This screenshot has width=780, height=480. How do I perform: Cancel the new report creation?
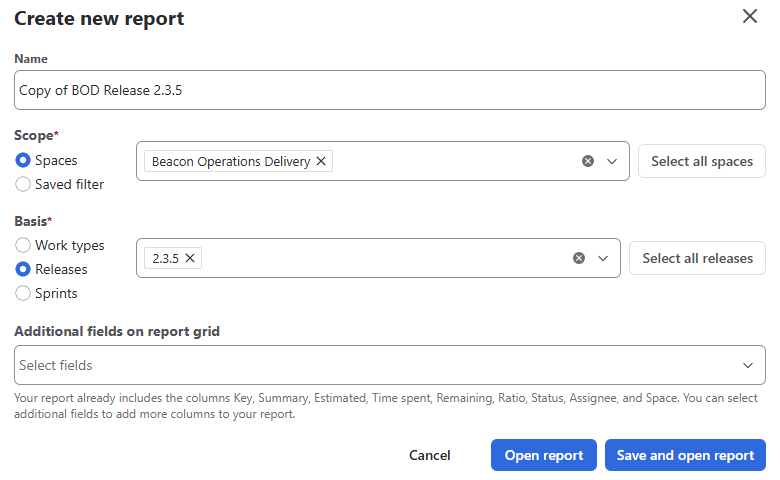coord(429,455)
